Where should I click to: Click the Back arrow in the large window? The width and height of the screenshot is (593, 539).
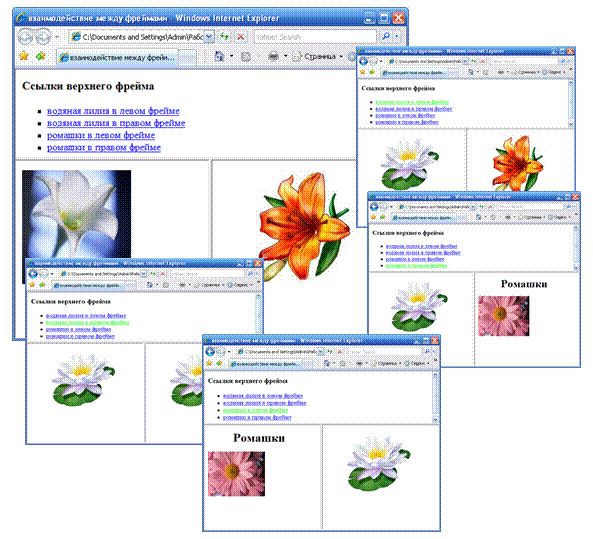pyautogui.click(x=25, y=37)
